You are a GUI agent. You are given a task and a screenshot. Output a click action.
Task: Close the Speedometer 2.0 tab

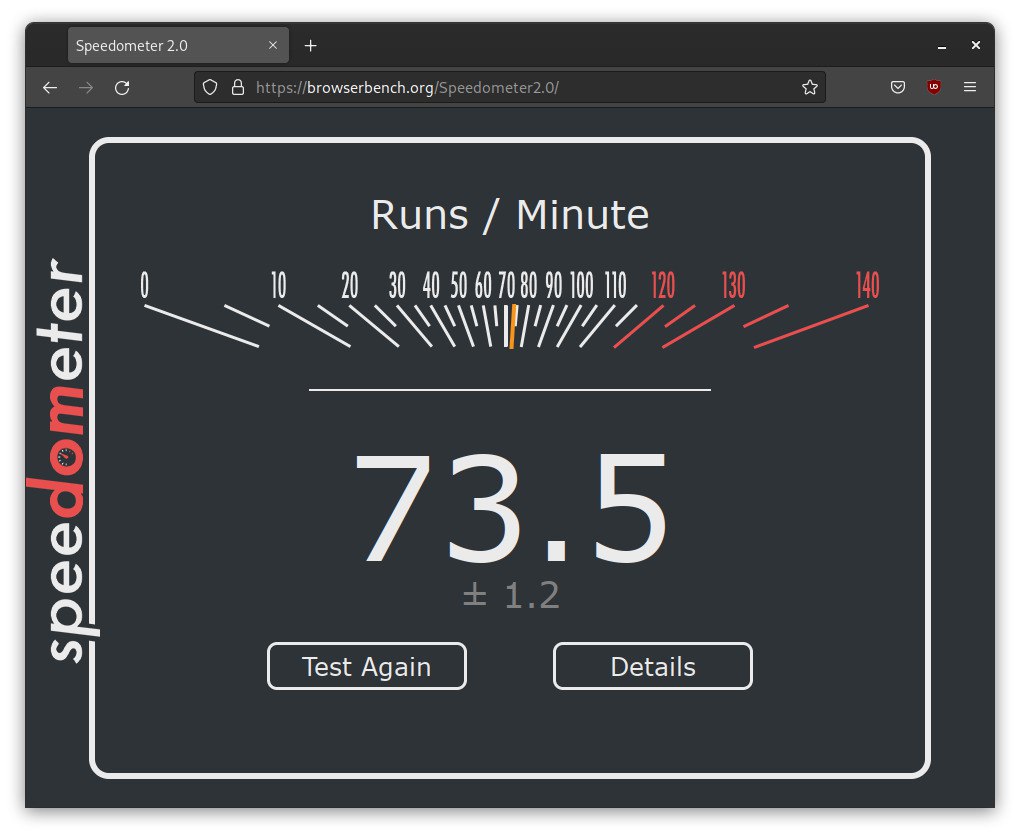273,45
